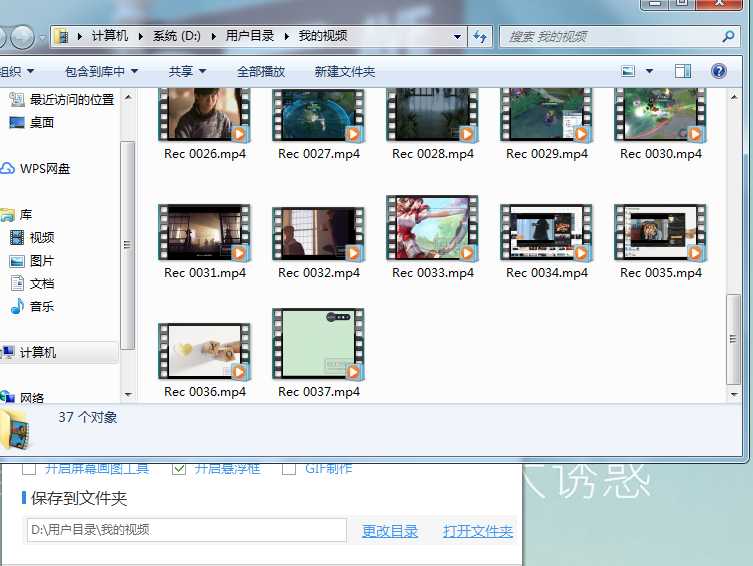Click the forward navigation arrow button
Image resolution: width=753 pixels, height=566 pixels.
(23, 36)
